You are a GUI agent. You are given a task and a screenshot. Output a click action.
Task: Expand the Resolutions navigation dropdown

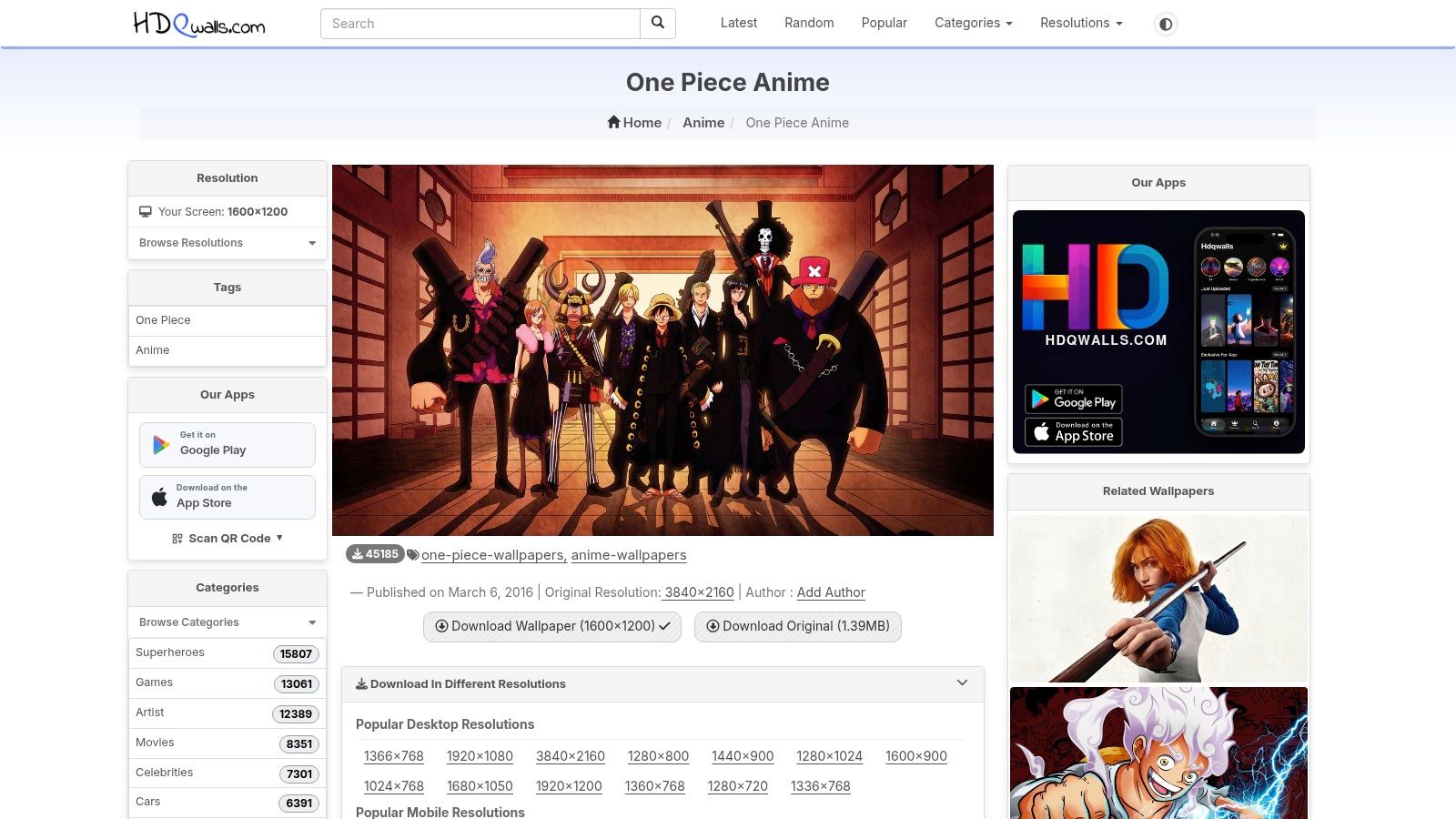1081,23
